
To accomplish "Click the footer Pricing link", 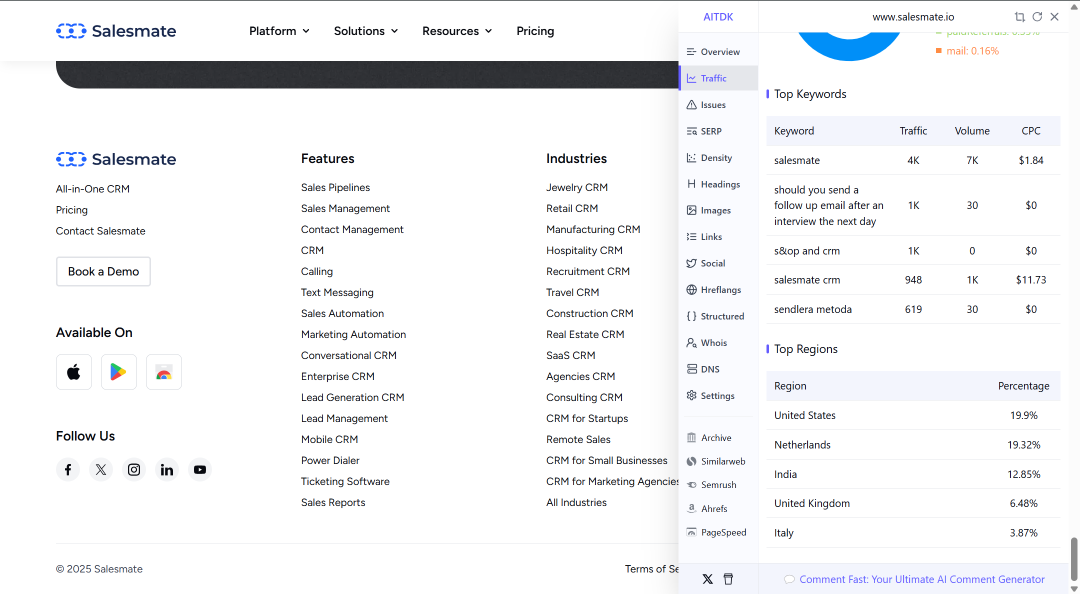I will point(72,210).
